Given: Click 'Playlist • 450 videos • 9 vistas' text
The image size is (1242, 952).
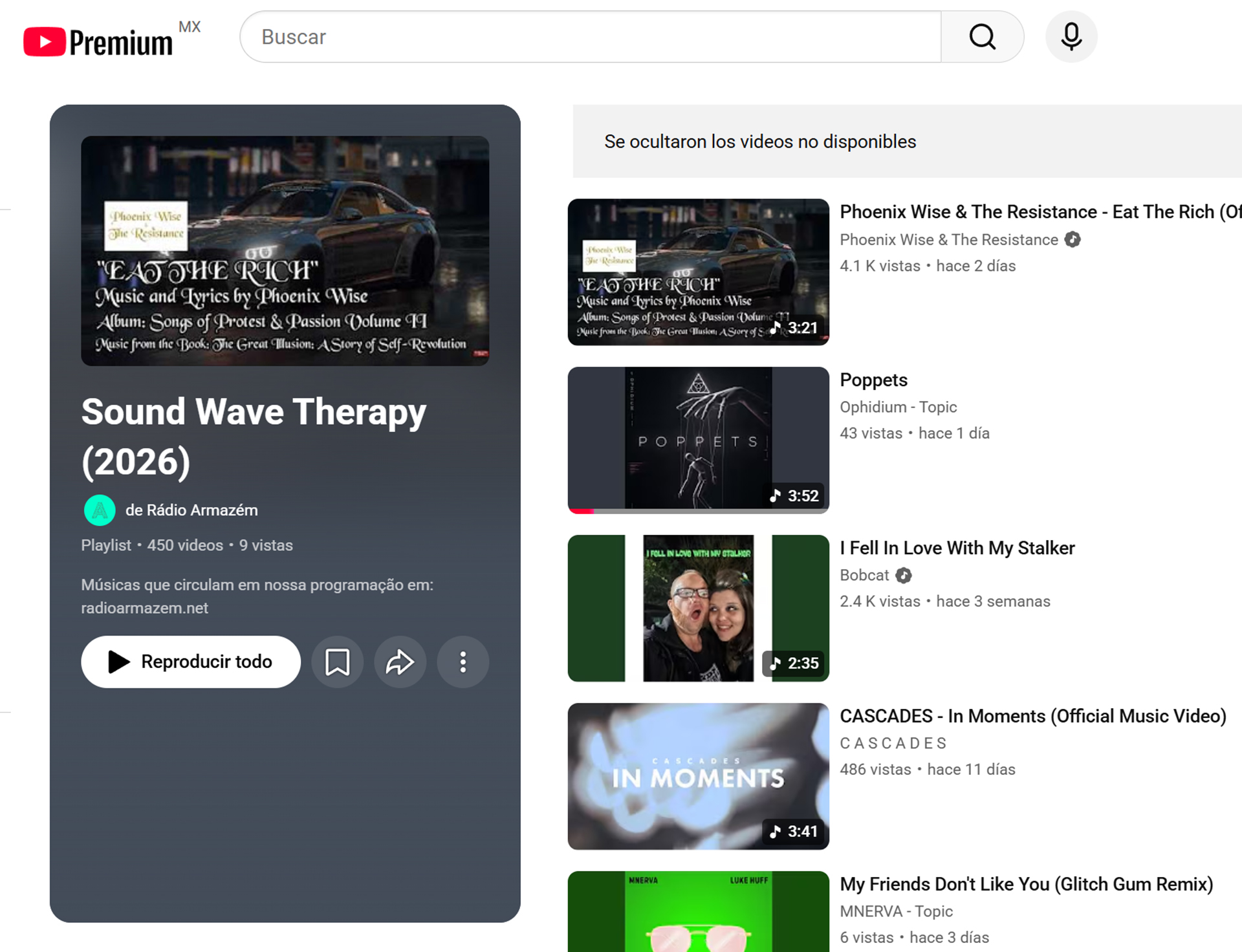Looking at the screenshot, I should [187, 545].
